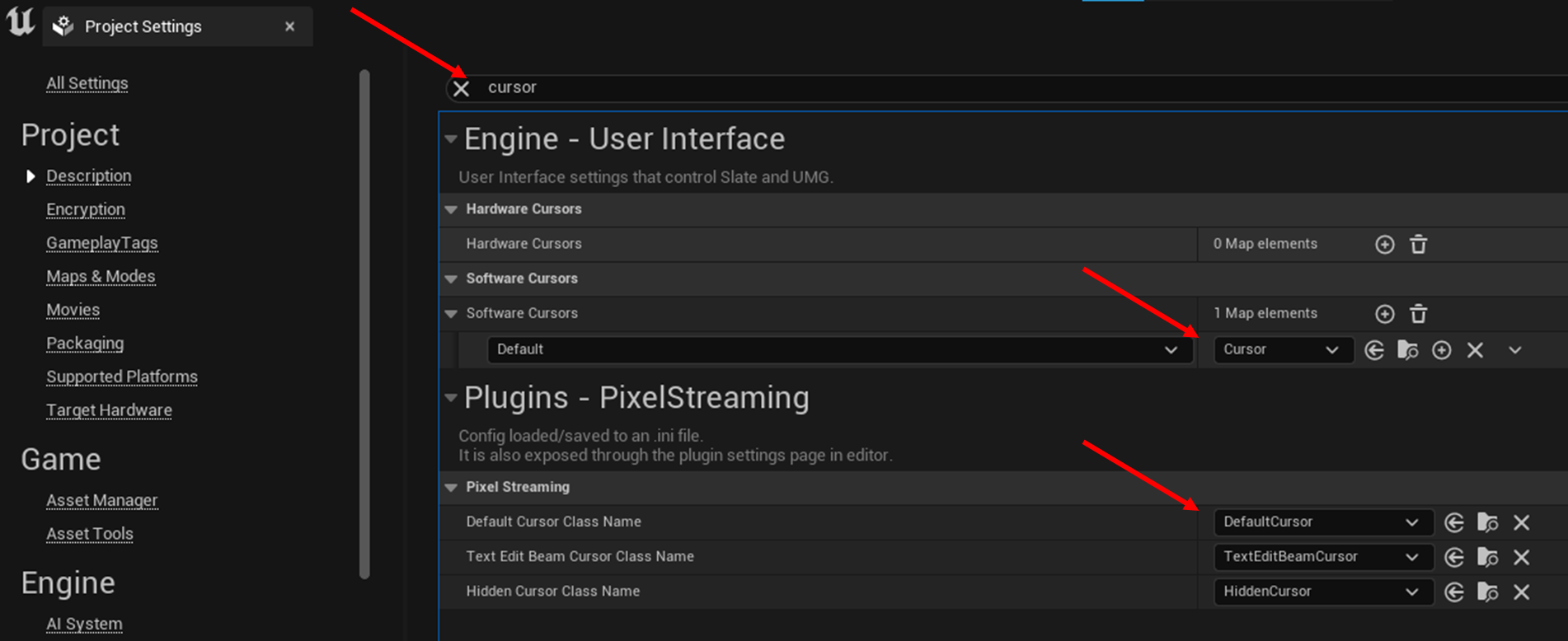
Task: Open the Supported Platforms settings page
Action: (122, 377)
